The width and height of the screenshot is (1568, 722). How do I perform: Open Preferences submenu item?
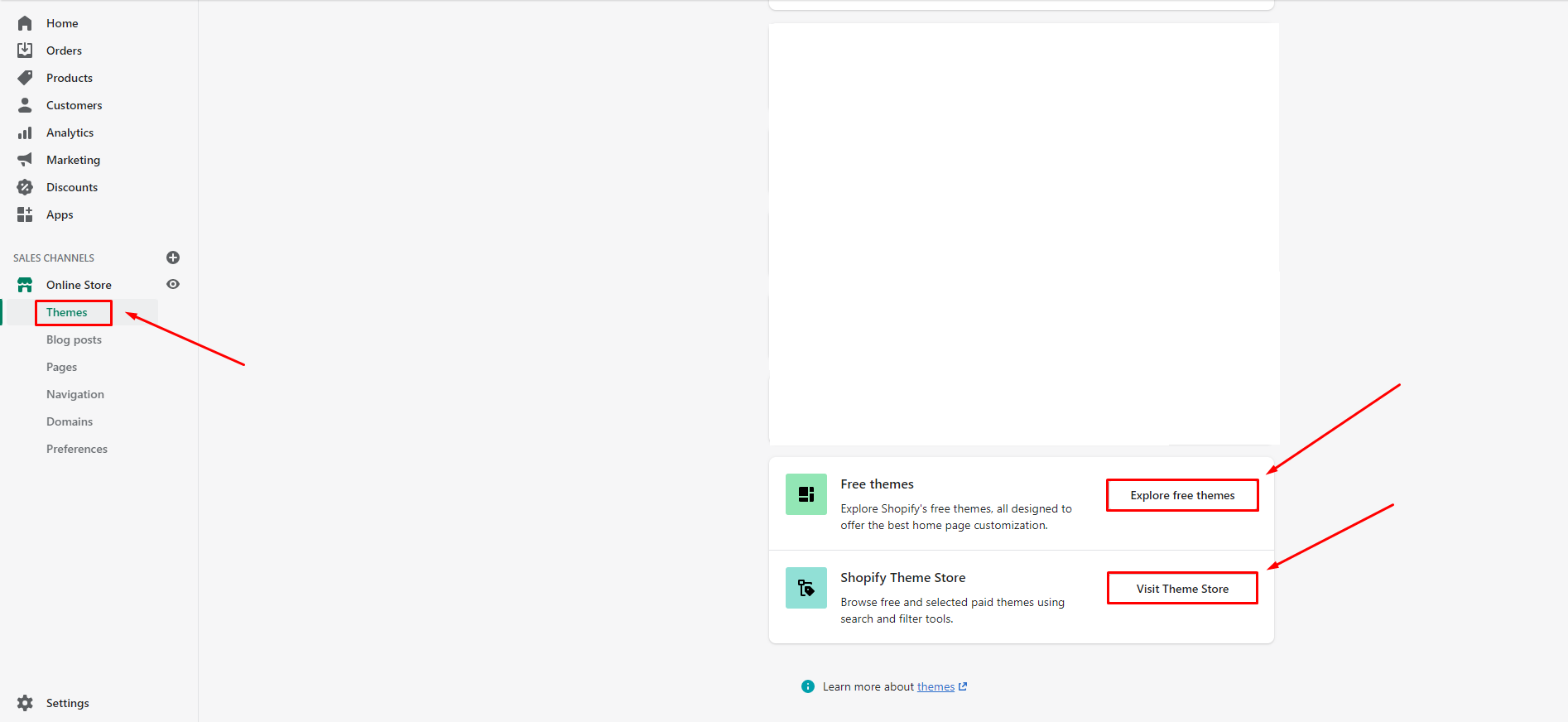click(77, 449)
